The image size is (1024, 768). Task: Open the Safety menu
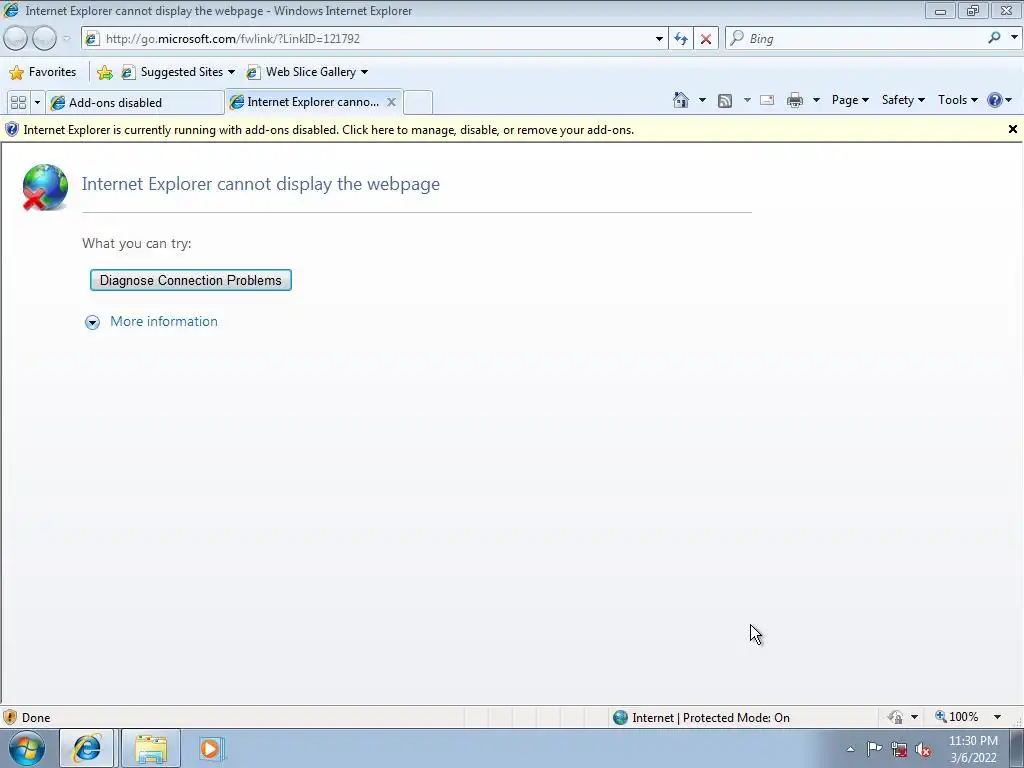903,100
